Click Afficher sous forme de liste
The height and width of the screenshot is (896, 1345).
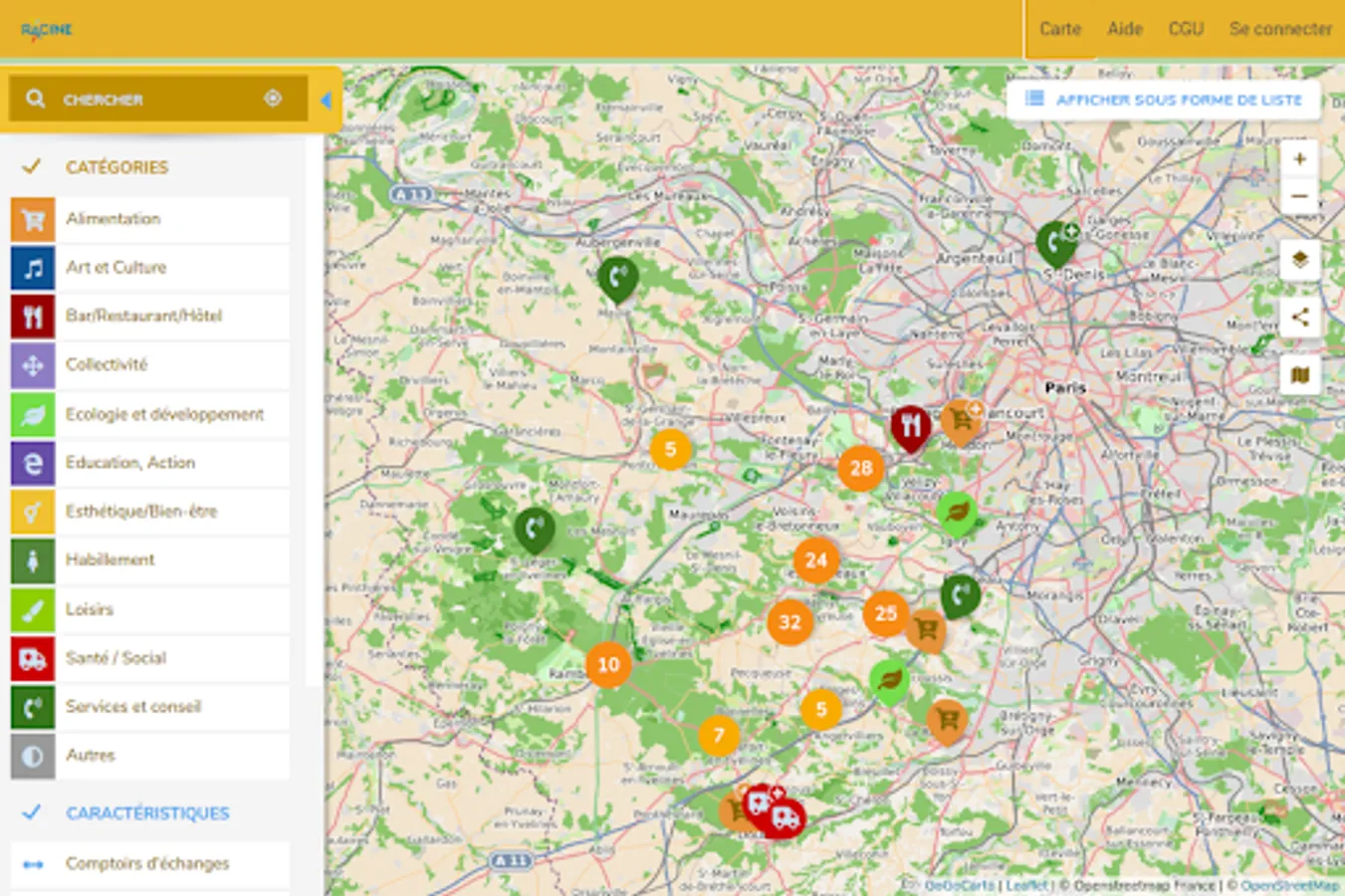1163,100
